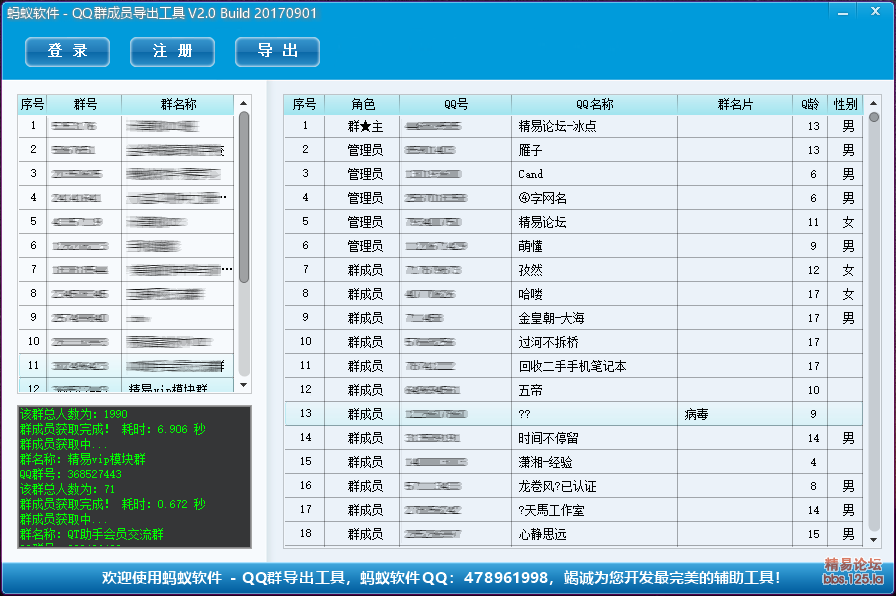The width and height of the screenshot is (896, 596).
Task: Sort group list by 群号 header
Action: click(85, 104)
